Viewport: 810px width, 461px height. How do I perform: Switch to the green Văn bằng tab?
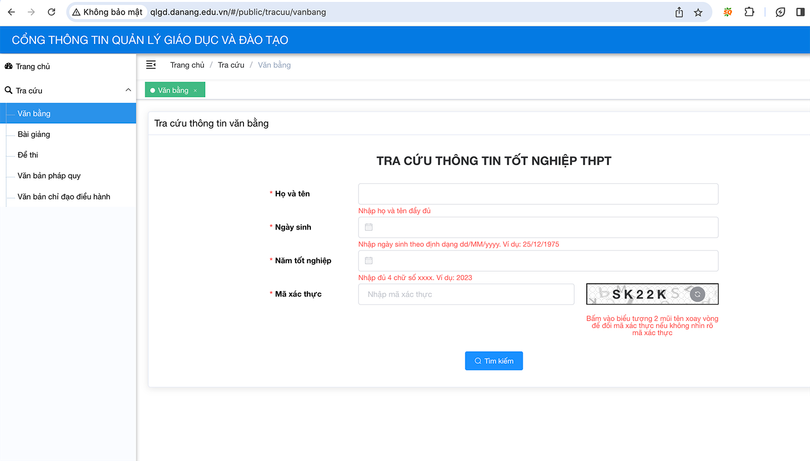[173, 90]
